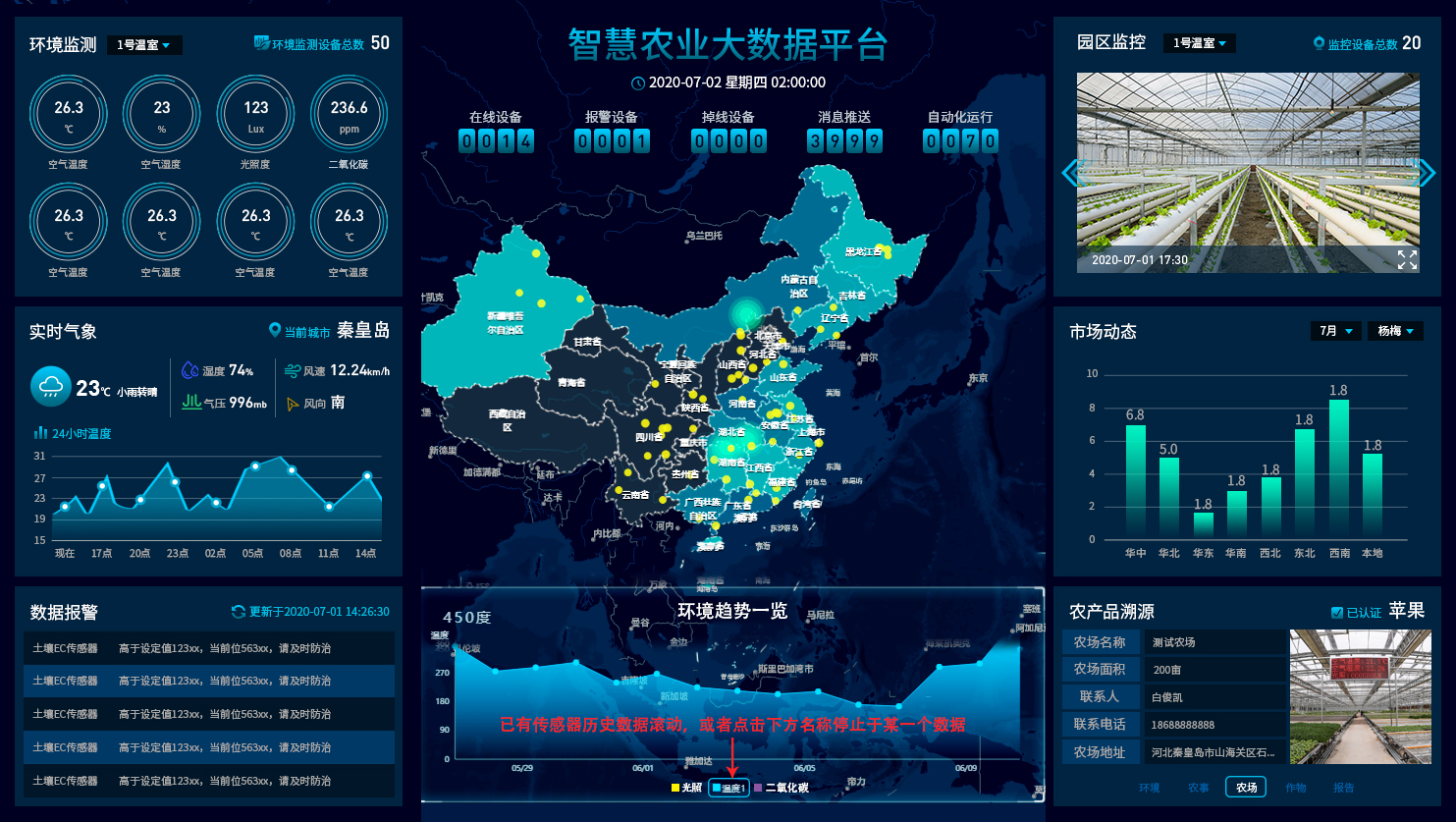Click the 06/05 date on trend chart
The height and width of the screenshot is (822, 1456).
(804, 768)
